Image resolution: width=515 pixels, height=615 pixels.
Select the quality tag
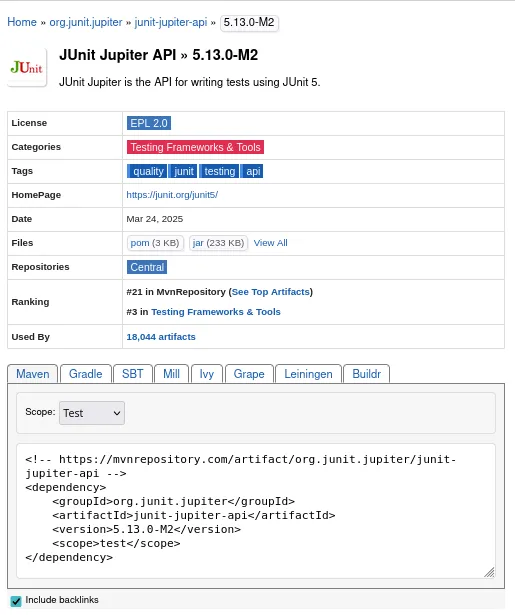(x=147, y=171)
